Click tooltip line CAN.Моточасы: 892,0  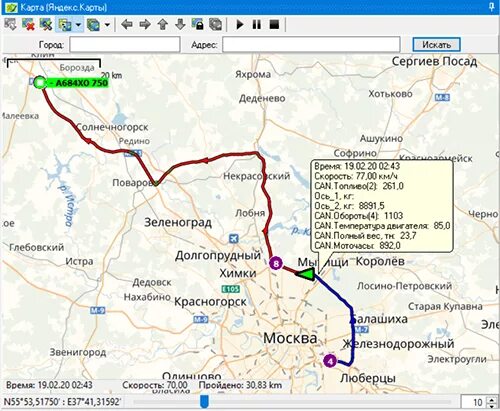pyautogui.click(x=357, y=246)
